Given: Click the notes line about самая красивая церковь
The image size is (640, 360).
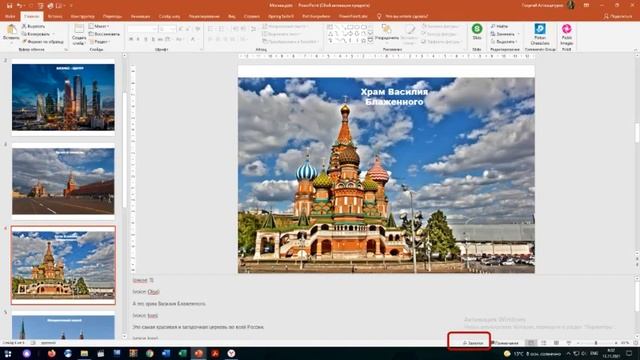Looking at the screenshot, I should tap(198, 327).
